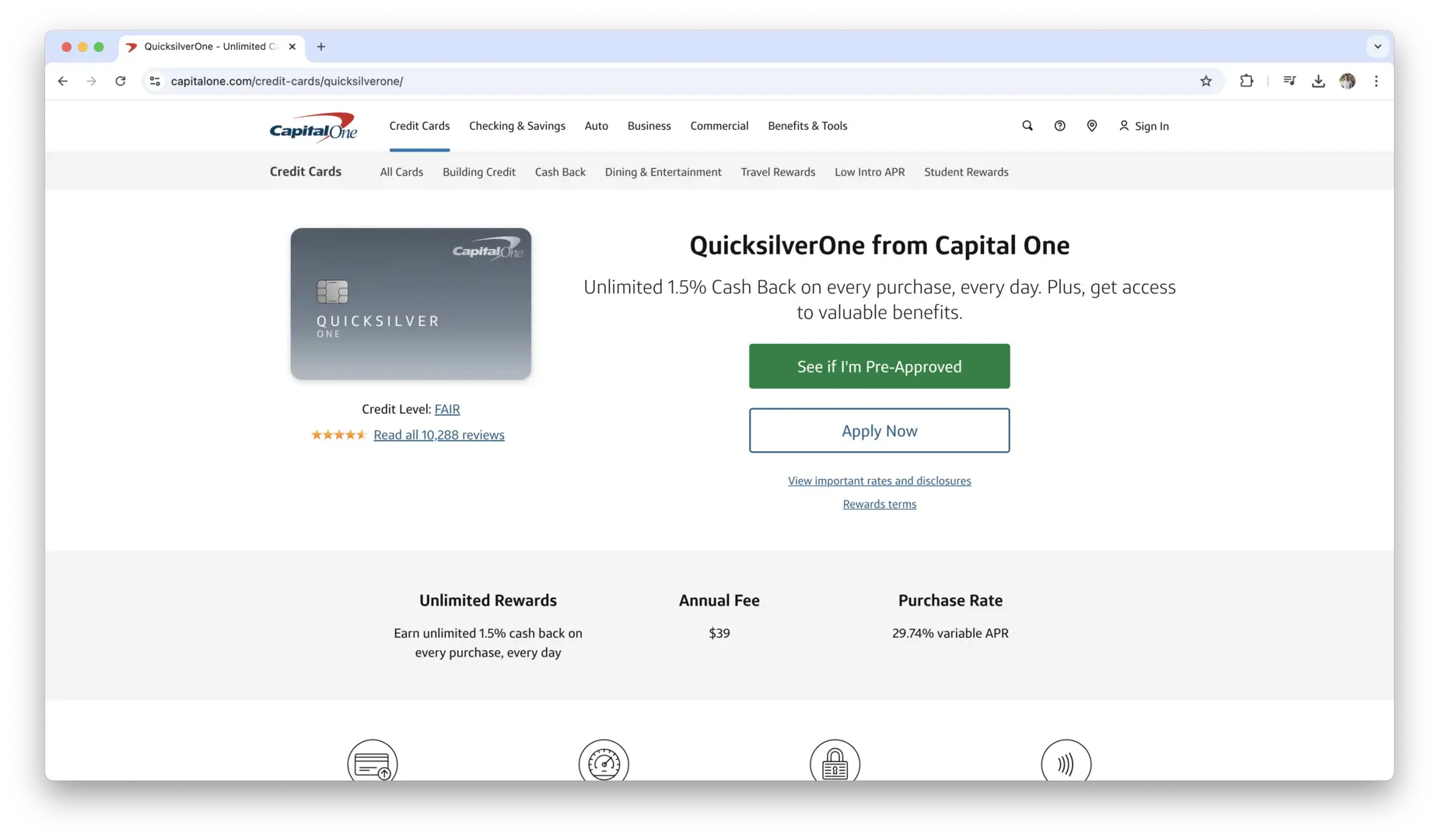
Task: Open the browser extensions puzzle icon
Action: pos(1247,81)
